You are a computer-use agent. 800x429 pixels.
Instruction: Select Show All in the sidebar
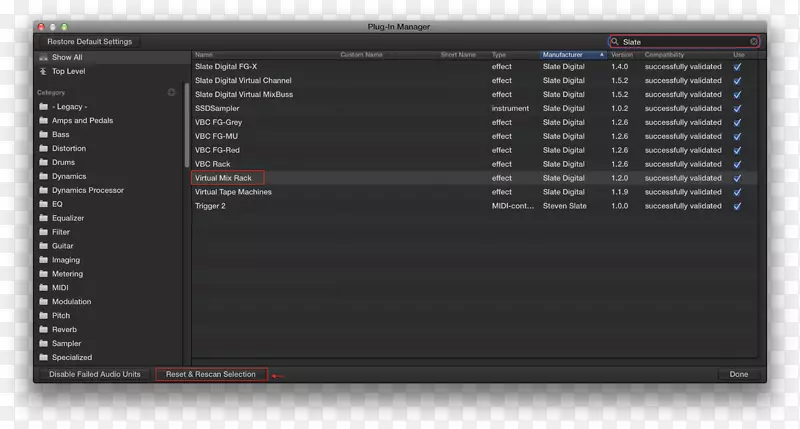[111, 58]
